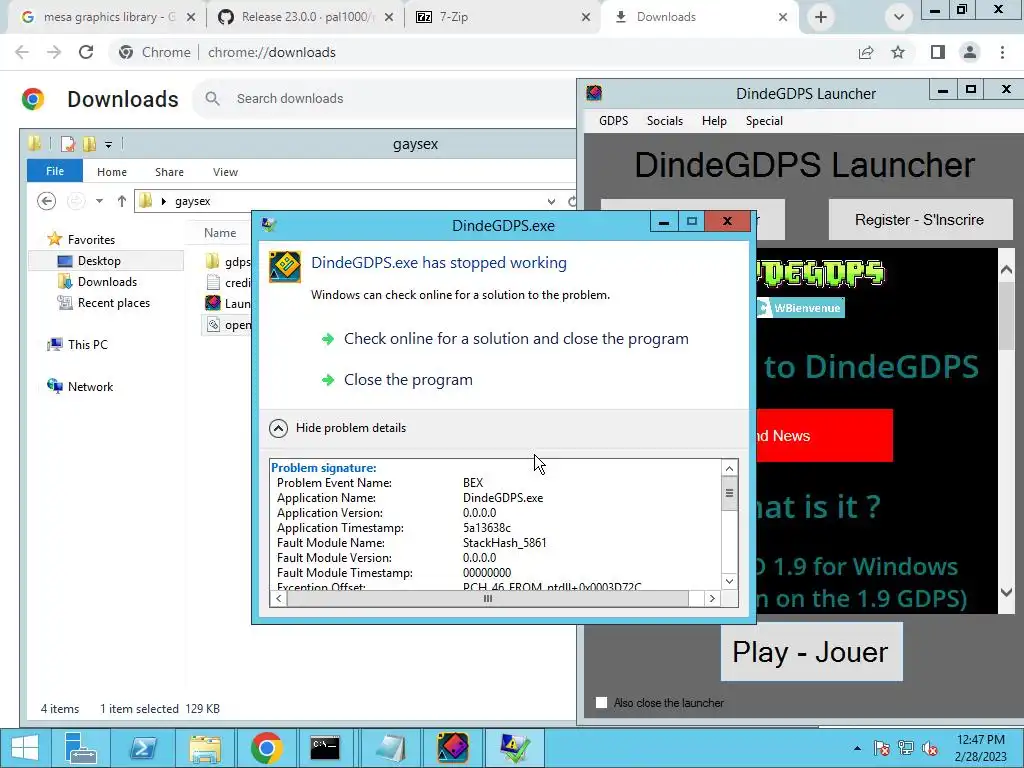Screen dimensions: 1024x768
Task: Open File Explorer from taskbar
Action: (204, 748)
